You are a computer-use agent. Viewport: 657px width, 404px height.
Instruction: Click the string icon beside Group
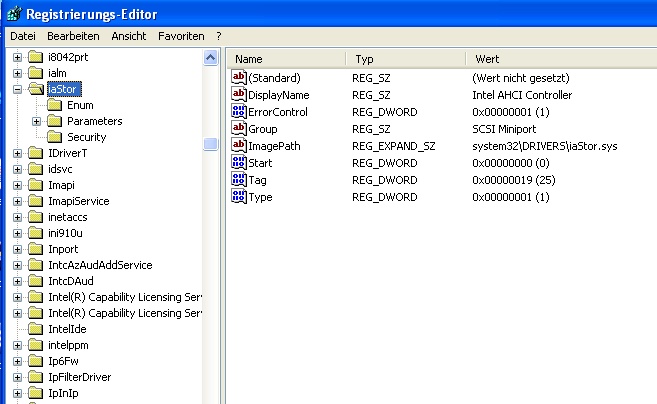coord(239,128)
